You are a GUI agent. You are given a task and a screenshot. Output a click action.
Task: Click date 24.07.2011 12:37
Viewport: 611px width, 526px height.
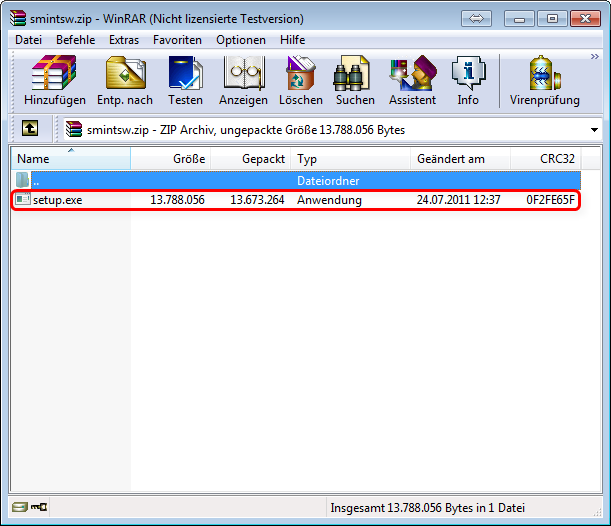pyautogui.click(x=458, y=200)
